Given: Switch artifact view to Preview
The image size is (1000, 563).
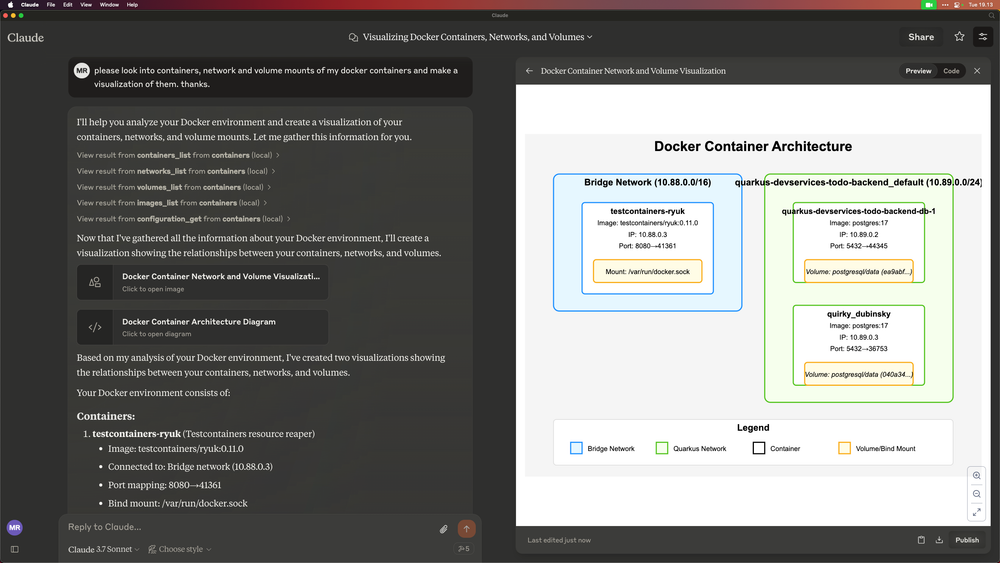Looking at the screenshot, I should coord(918,71).
